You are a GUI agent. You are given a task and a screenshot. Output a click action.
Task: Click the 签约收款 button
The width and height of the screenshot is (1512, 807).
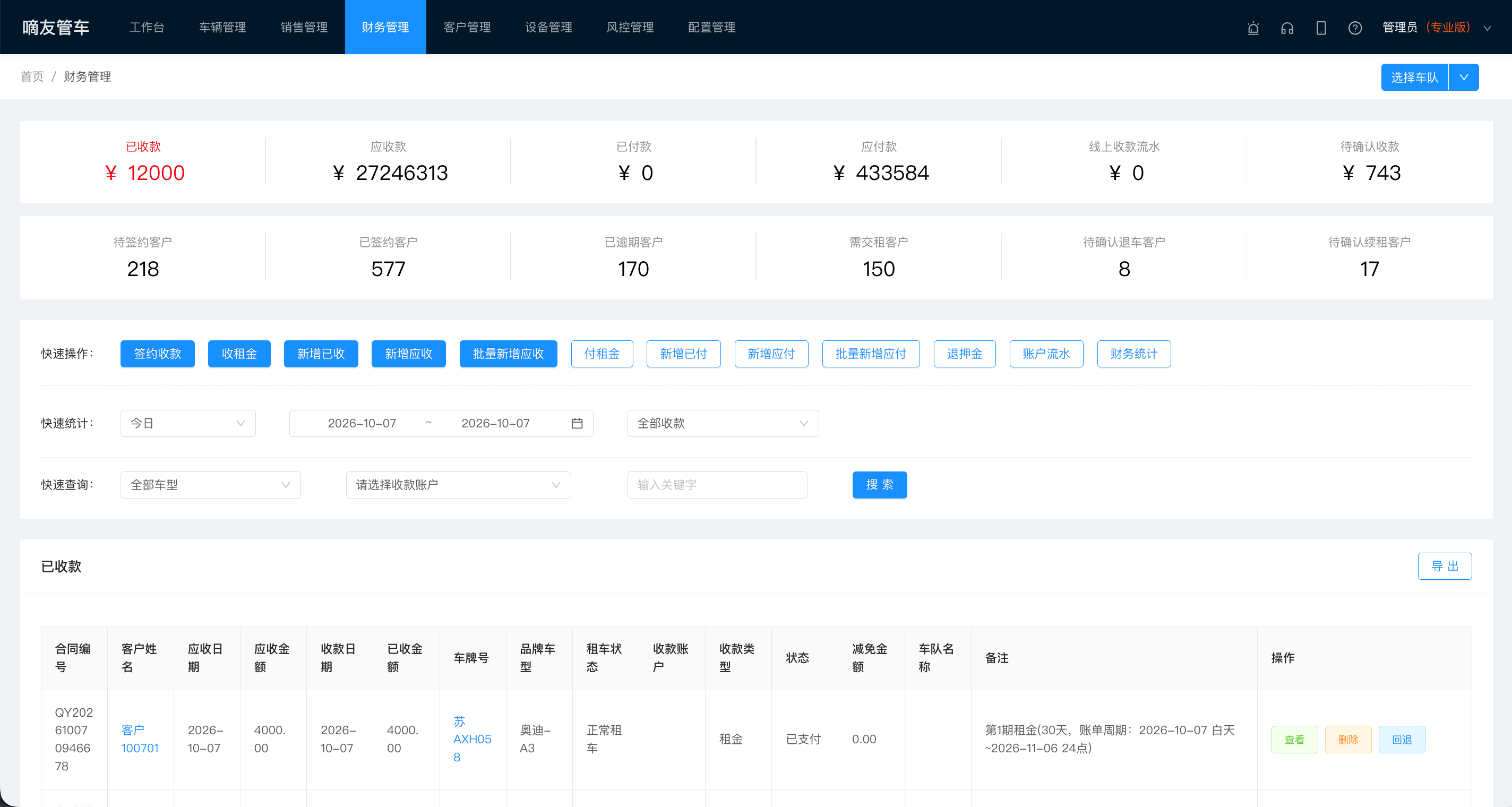157,354
